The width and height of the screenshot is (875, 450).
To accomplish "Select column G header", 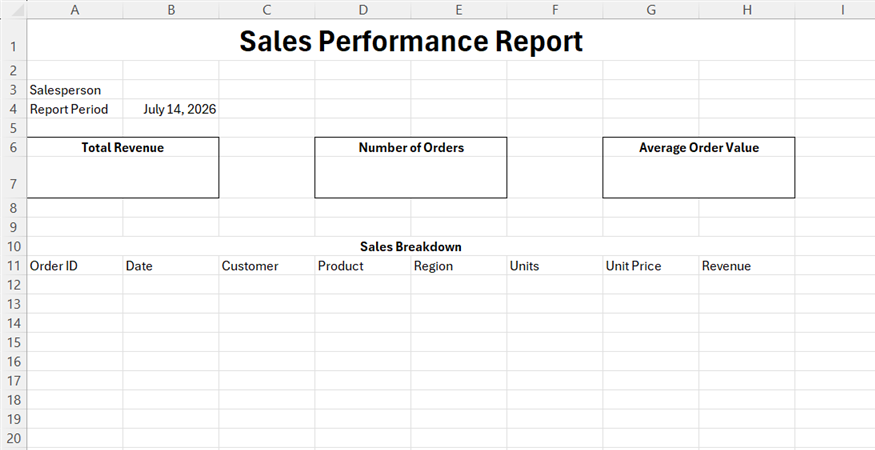I will click(651, 9).
